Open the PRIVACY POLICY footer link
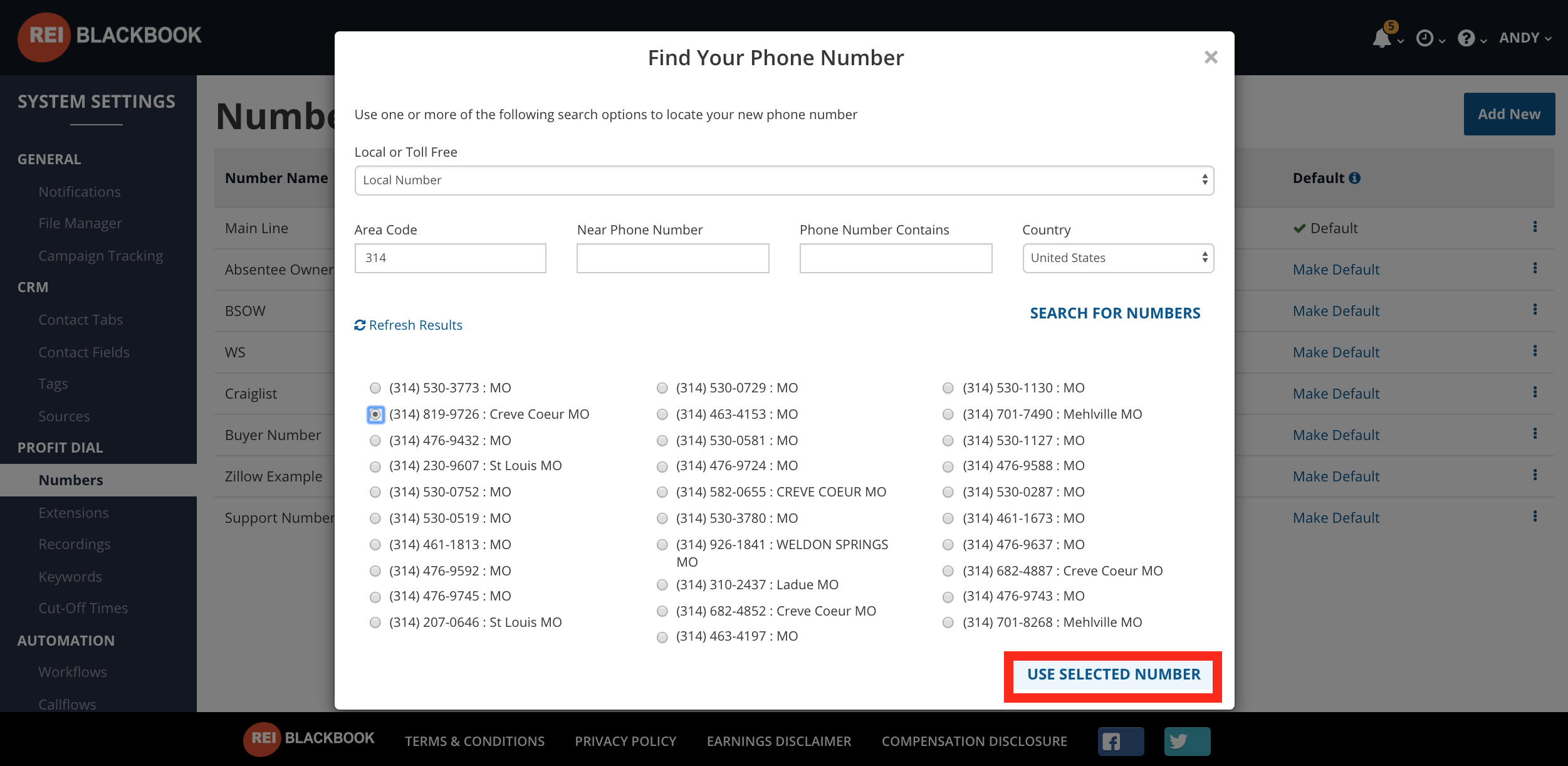The height and width of the screenshot is (766, 1568). [x=625, y=742]
